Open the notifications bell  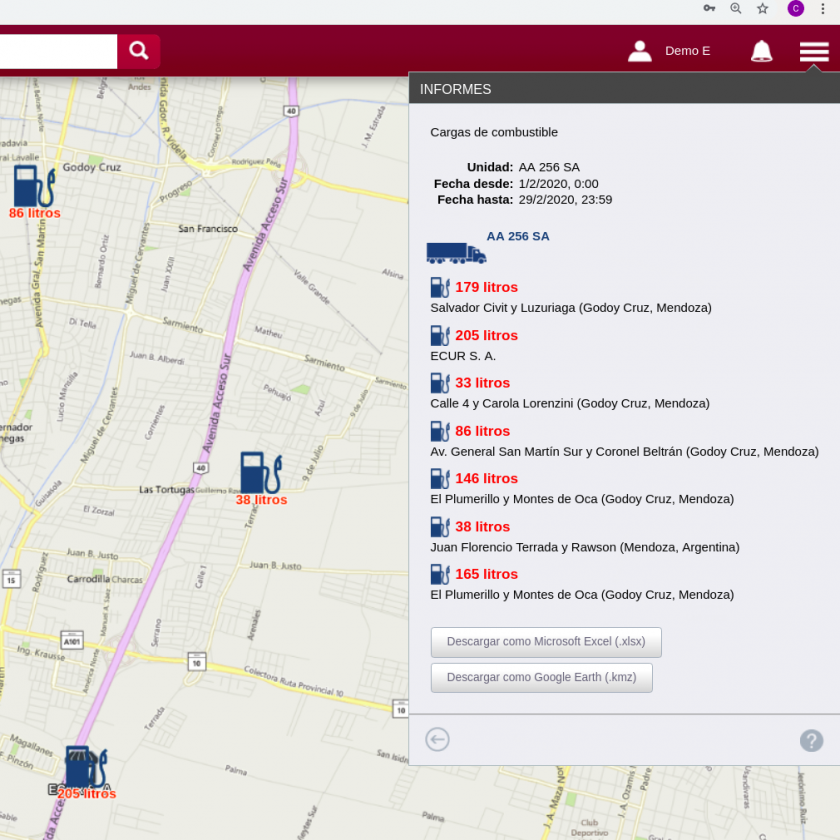761,51
